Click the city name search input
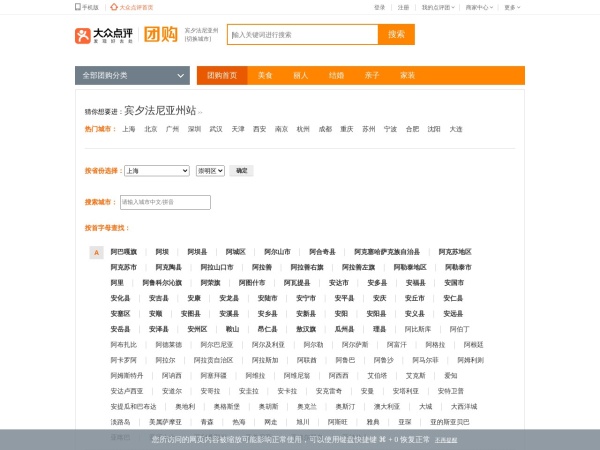Viewport: 600px width, 450px height. (x=164, y=202)
